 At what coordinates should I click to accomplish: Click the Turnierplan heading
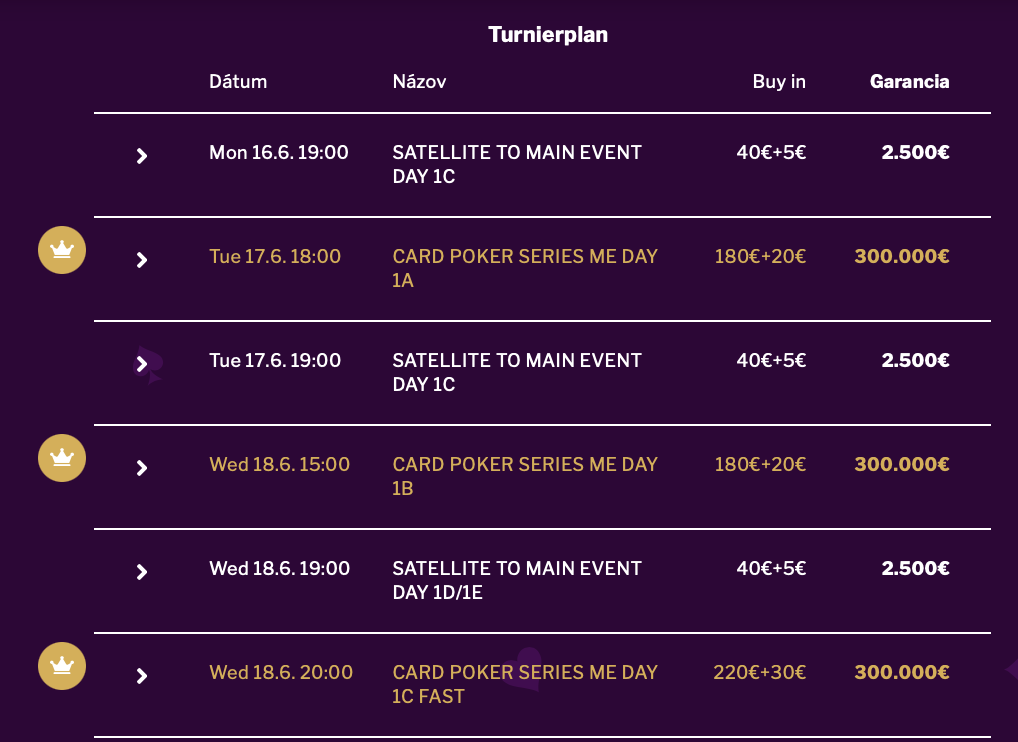coord(548,35)
